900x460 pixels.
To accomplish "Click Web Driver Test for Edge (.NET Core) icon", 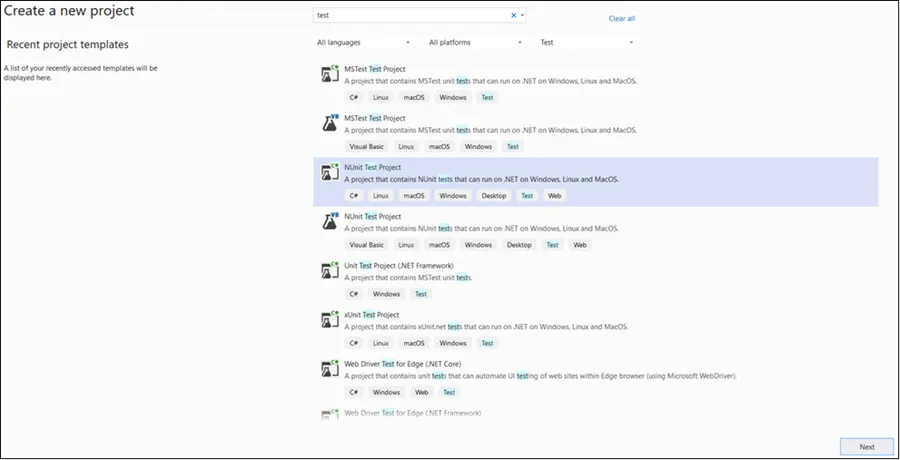I will tap(328, 368).
